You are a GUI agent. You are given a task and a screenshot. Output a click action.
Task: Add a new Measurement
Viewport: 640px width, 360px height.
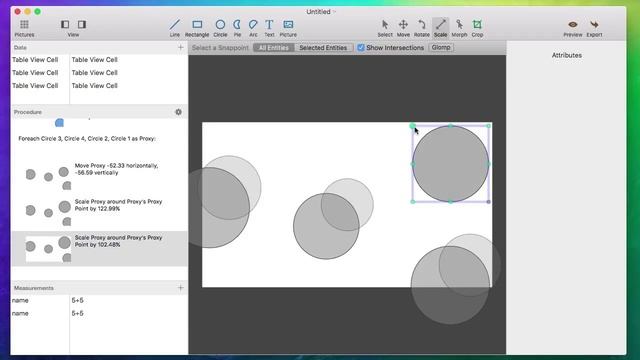coord(180,288)
